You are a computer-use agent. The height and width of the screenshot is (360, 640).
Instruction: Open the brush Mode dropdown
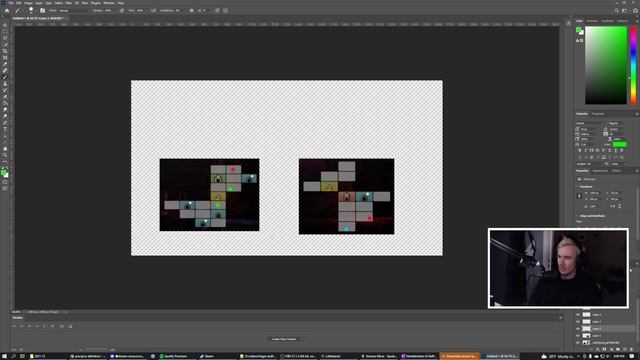pos(73,11)
